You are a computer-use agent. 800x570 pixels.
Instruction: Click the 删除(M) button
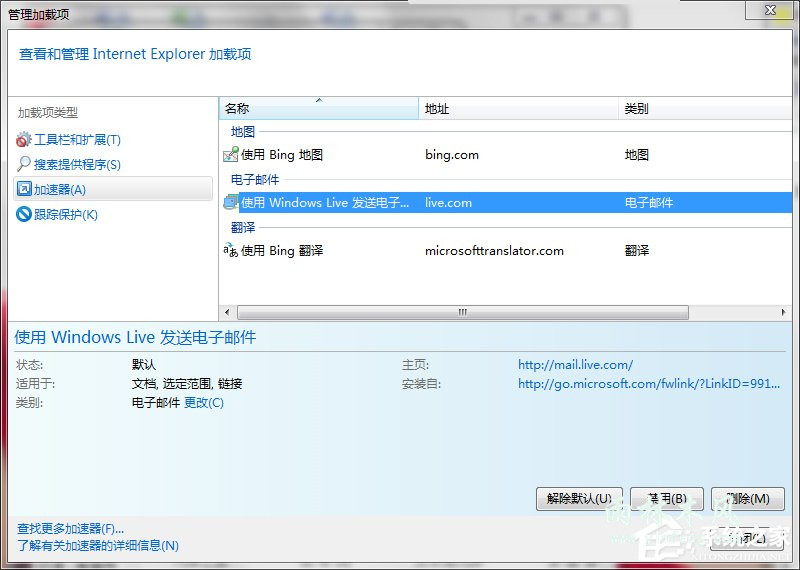(748, 499)
